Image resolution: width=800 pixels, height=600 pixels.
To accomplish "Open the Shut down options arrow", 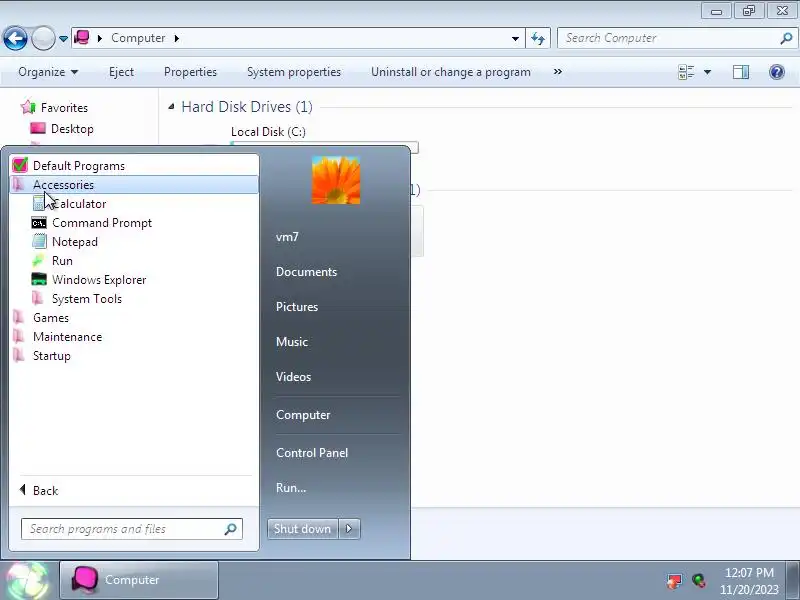I will [349, 529].
